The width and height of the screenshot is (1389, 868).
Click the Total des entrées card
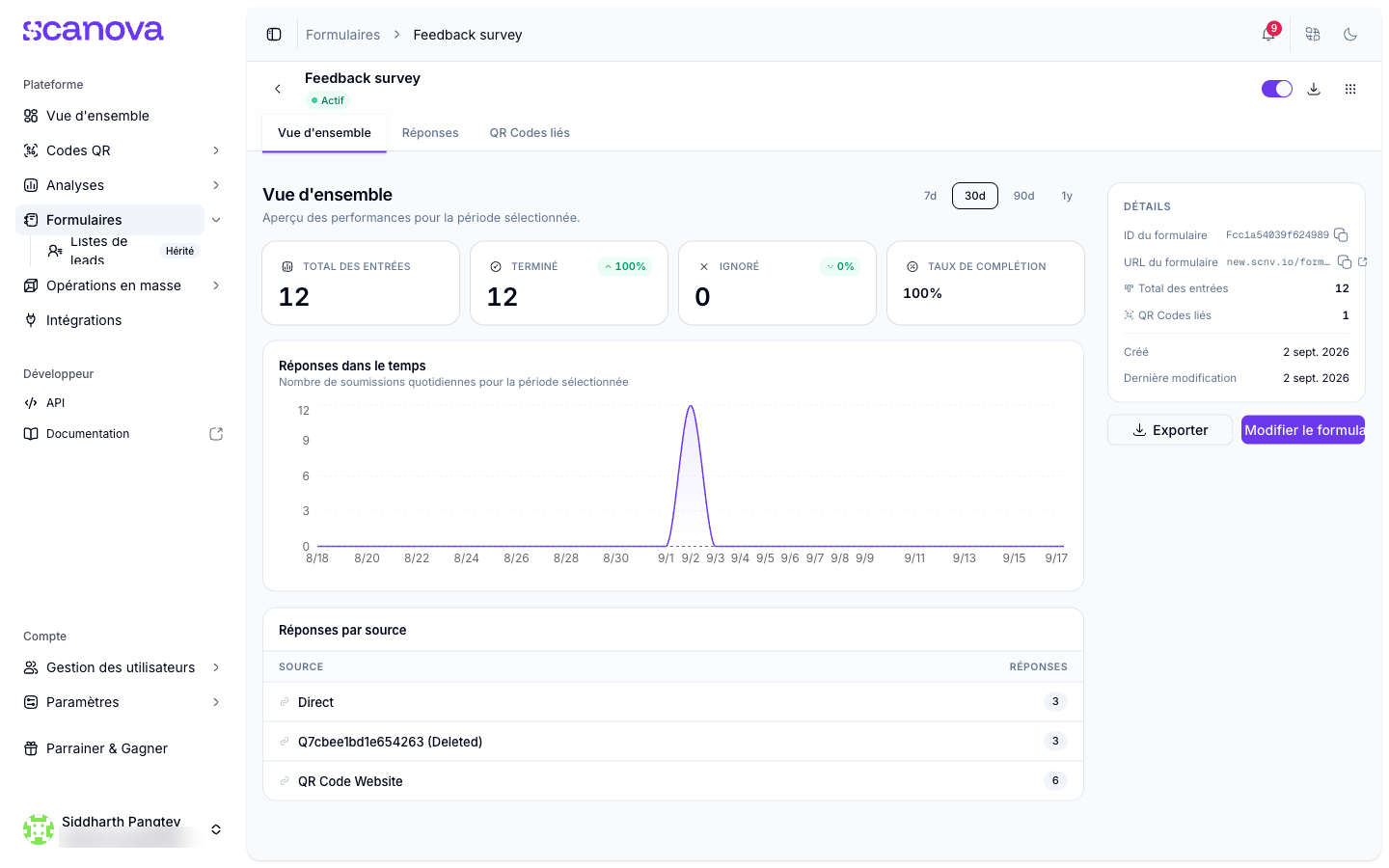coord(361,284)
